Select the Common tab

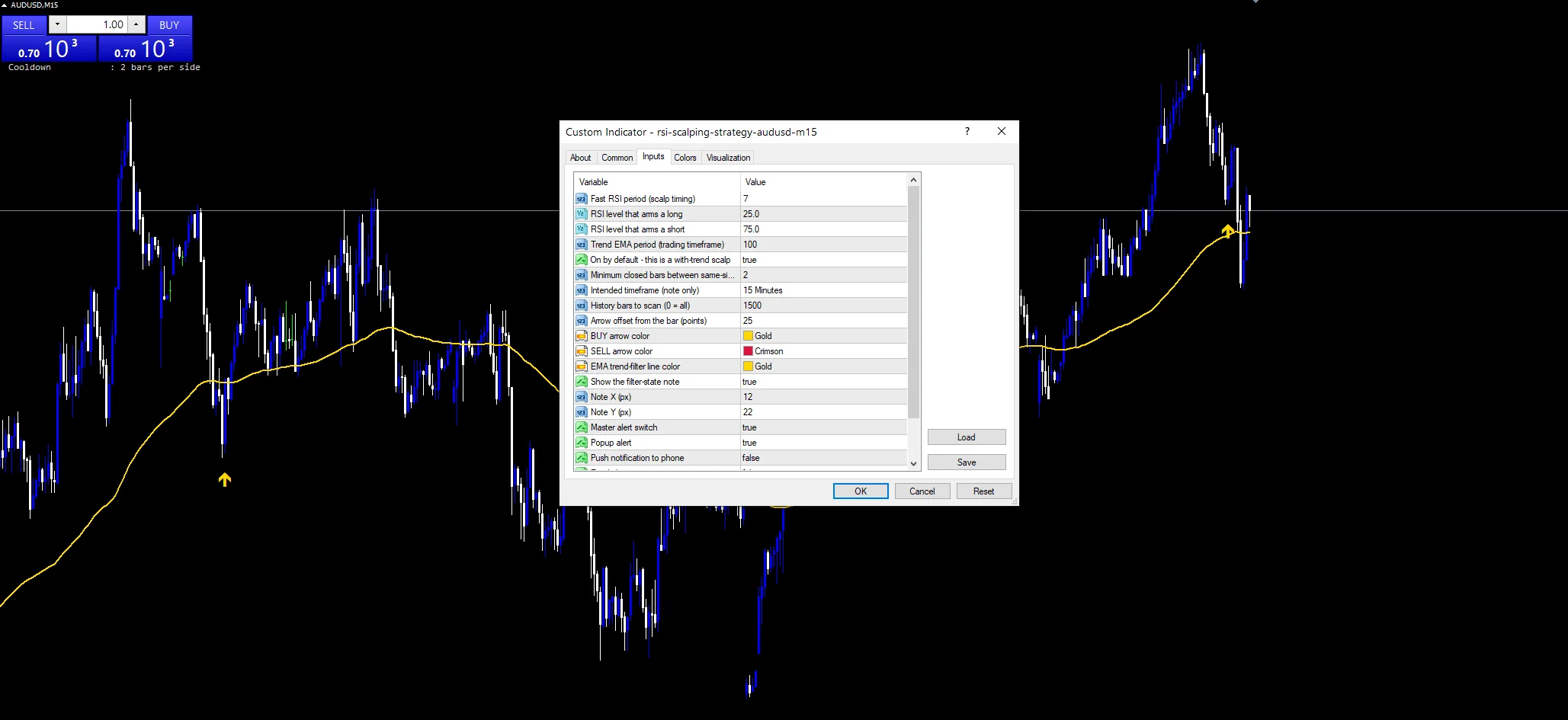point(617,158)
